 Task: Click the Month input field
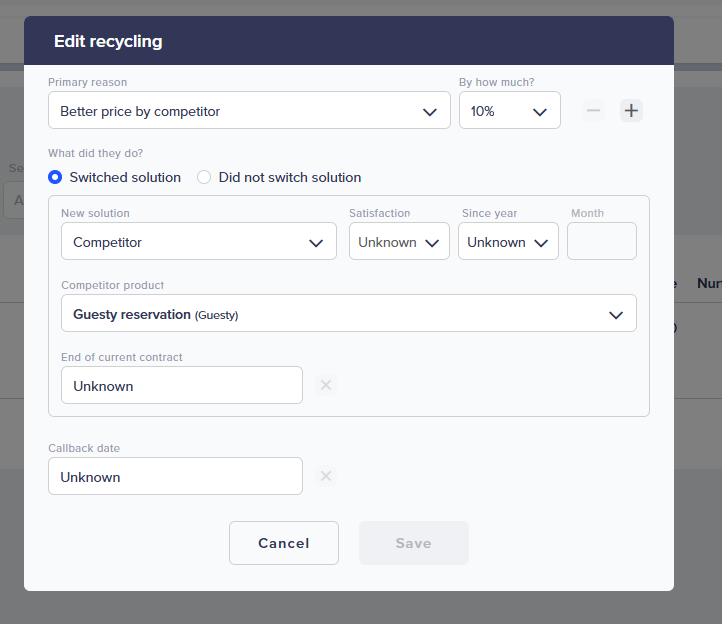602,241
